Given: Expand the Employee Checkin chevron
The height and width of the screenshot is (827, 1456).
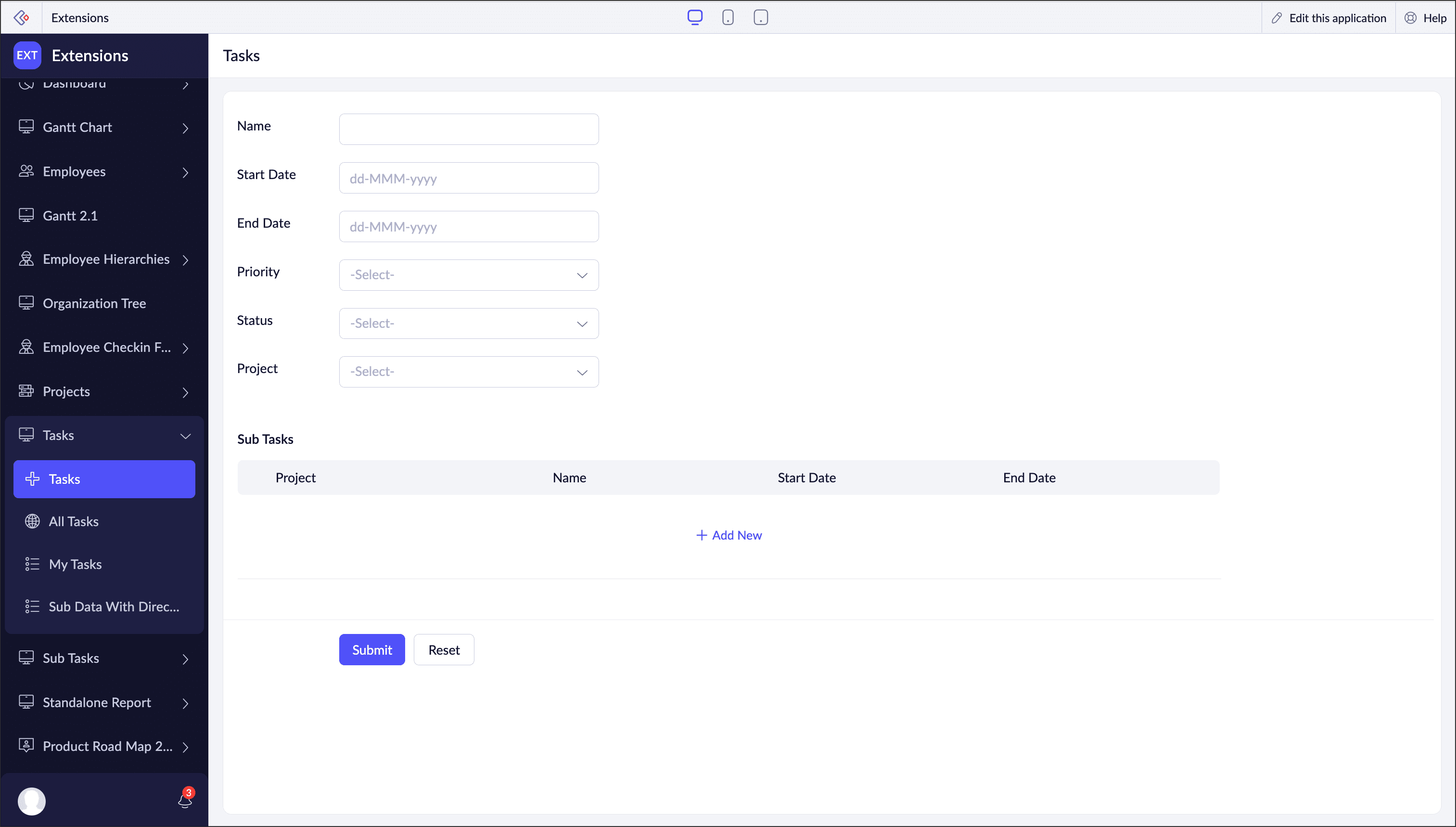Looking at the screenshot, I should point(186,348).
